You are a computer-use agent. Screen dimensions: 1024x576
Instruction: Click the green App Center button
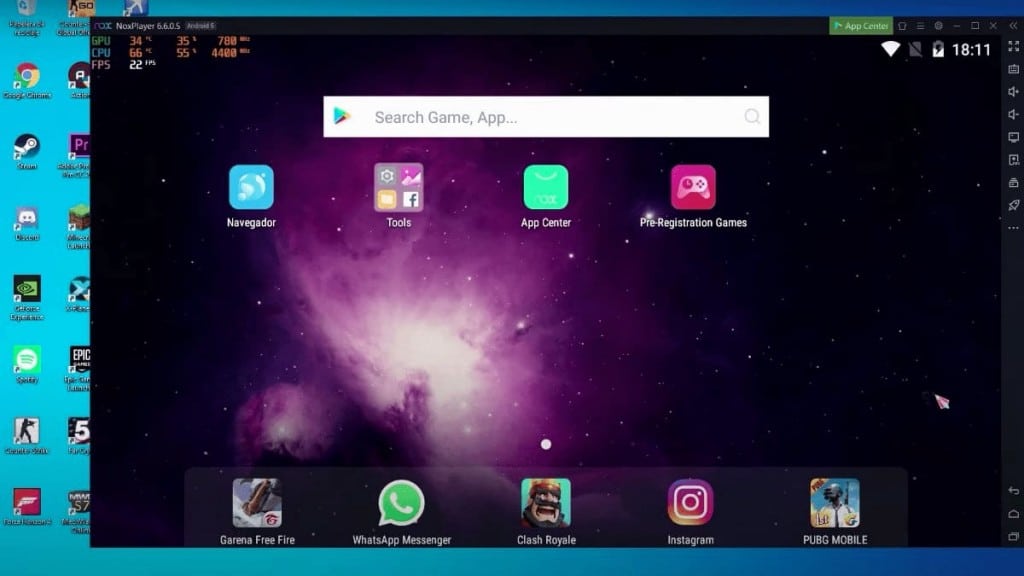tap(860, 25)
